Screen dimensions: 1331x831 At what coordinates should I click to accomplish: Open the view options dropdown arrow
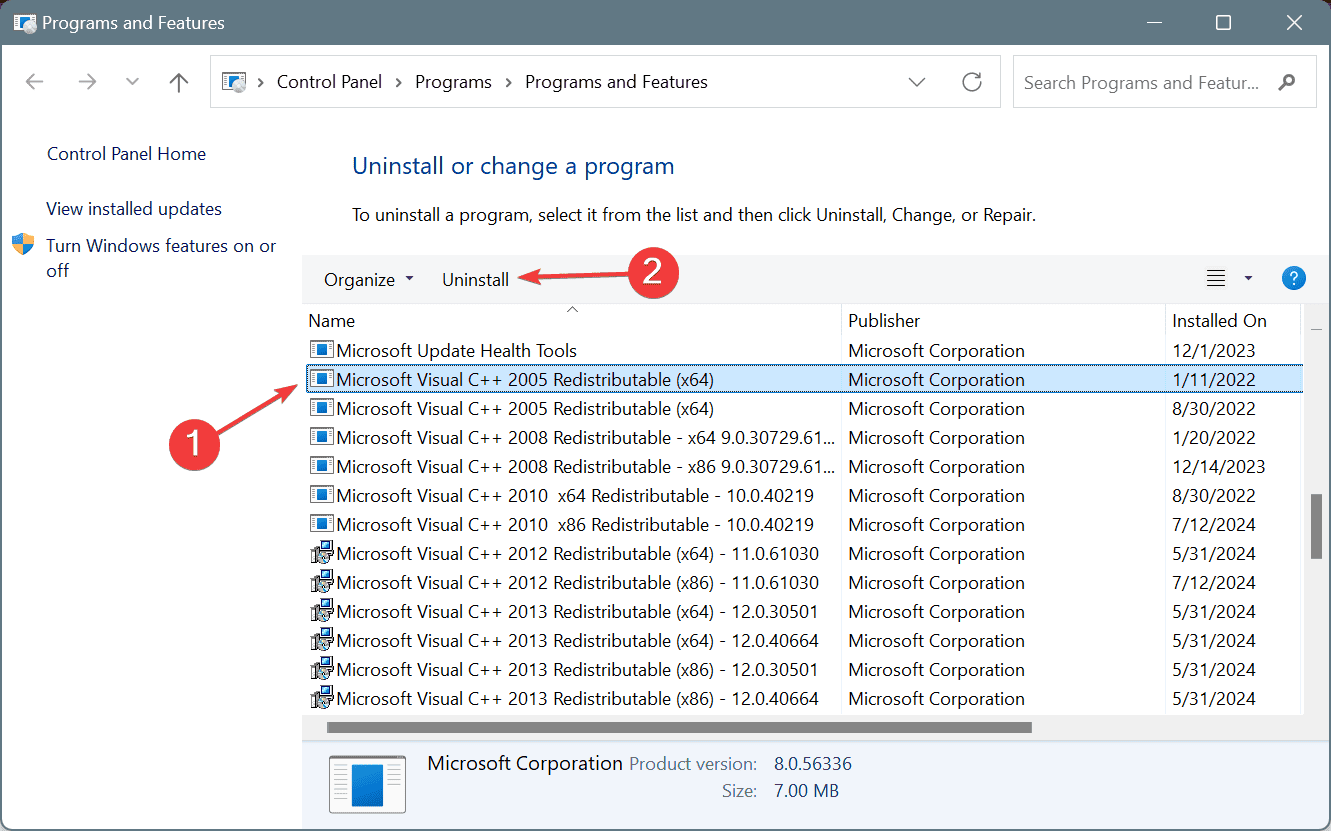coord(1248,279)
